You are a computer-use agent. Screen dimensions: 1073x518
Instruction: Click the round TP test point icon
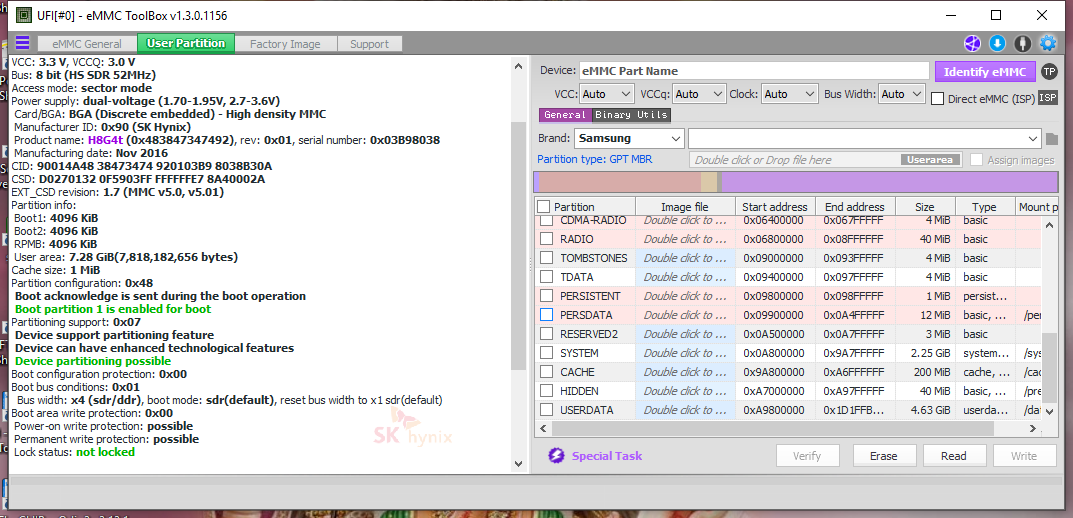coord(1048,71)
